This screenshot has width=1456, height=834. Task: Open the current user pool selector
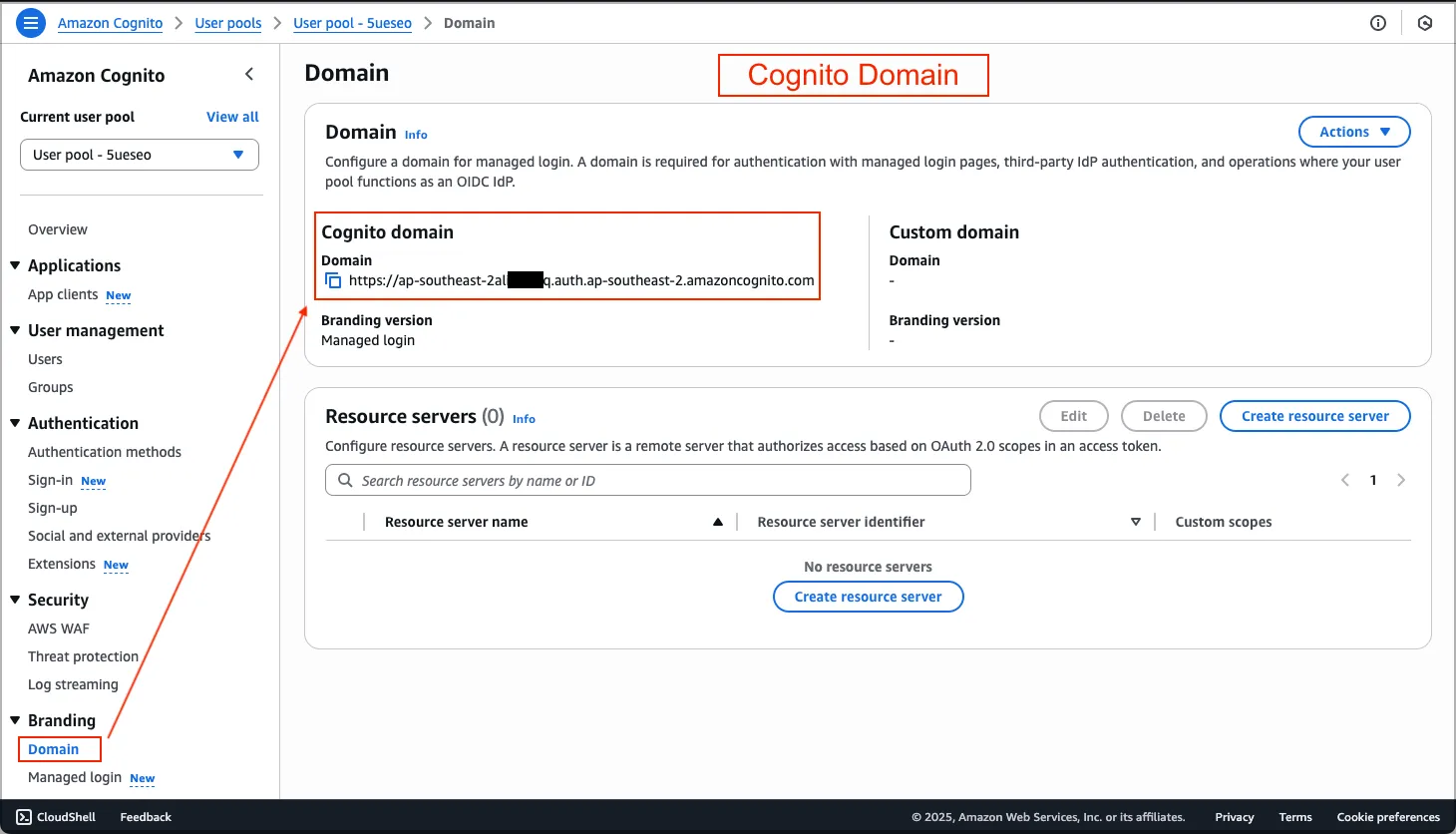pyautogui.click(x=139, y=155)
